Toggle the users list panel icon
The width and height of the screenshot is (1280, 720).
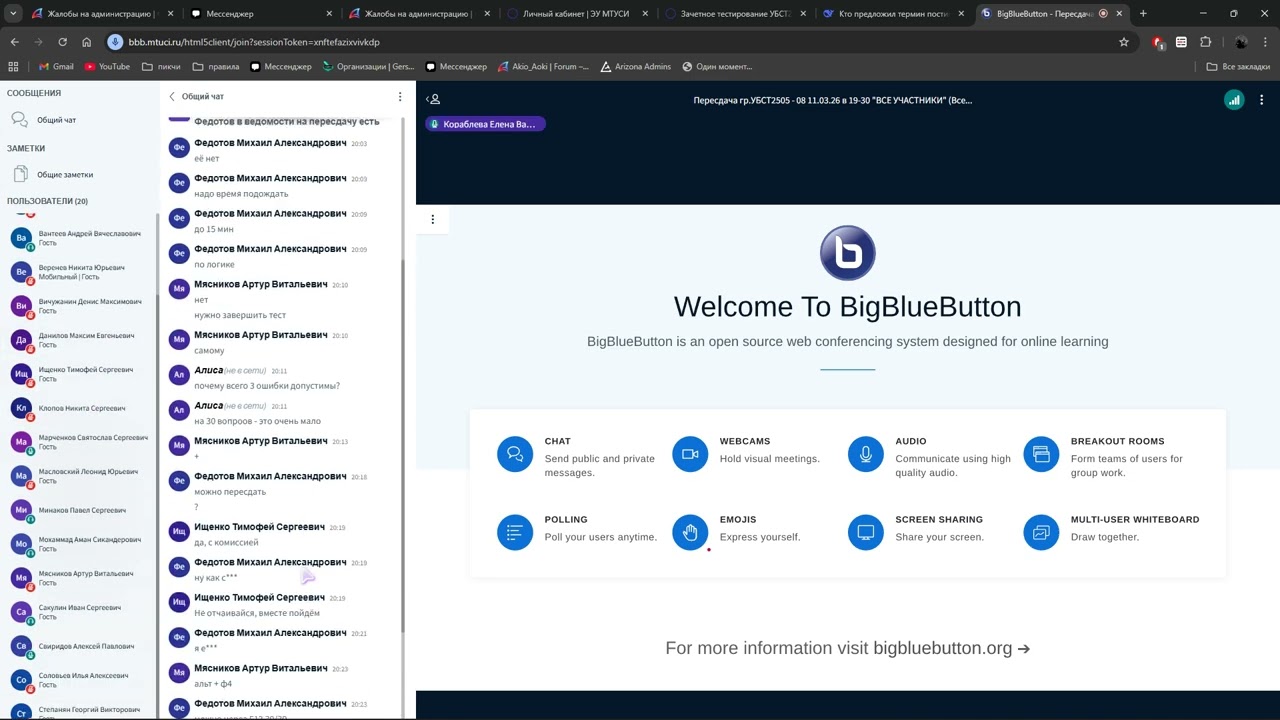pos(433,100)
